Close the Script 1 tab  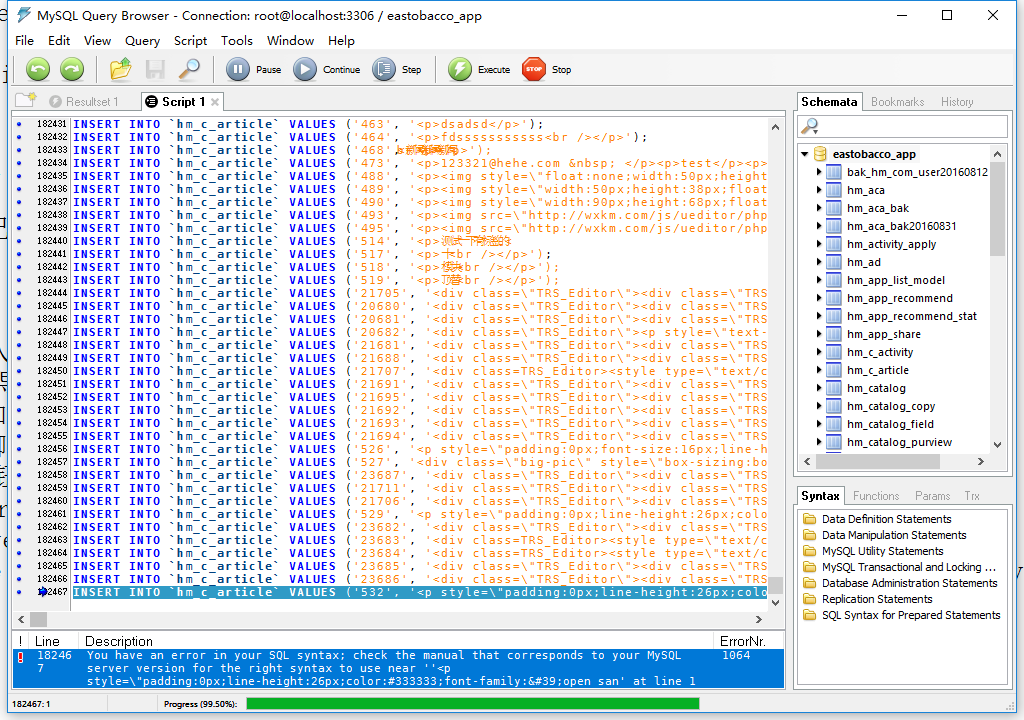pyautogui.click(x=215, y=102)
